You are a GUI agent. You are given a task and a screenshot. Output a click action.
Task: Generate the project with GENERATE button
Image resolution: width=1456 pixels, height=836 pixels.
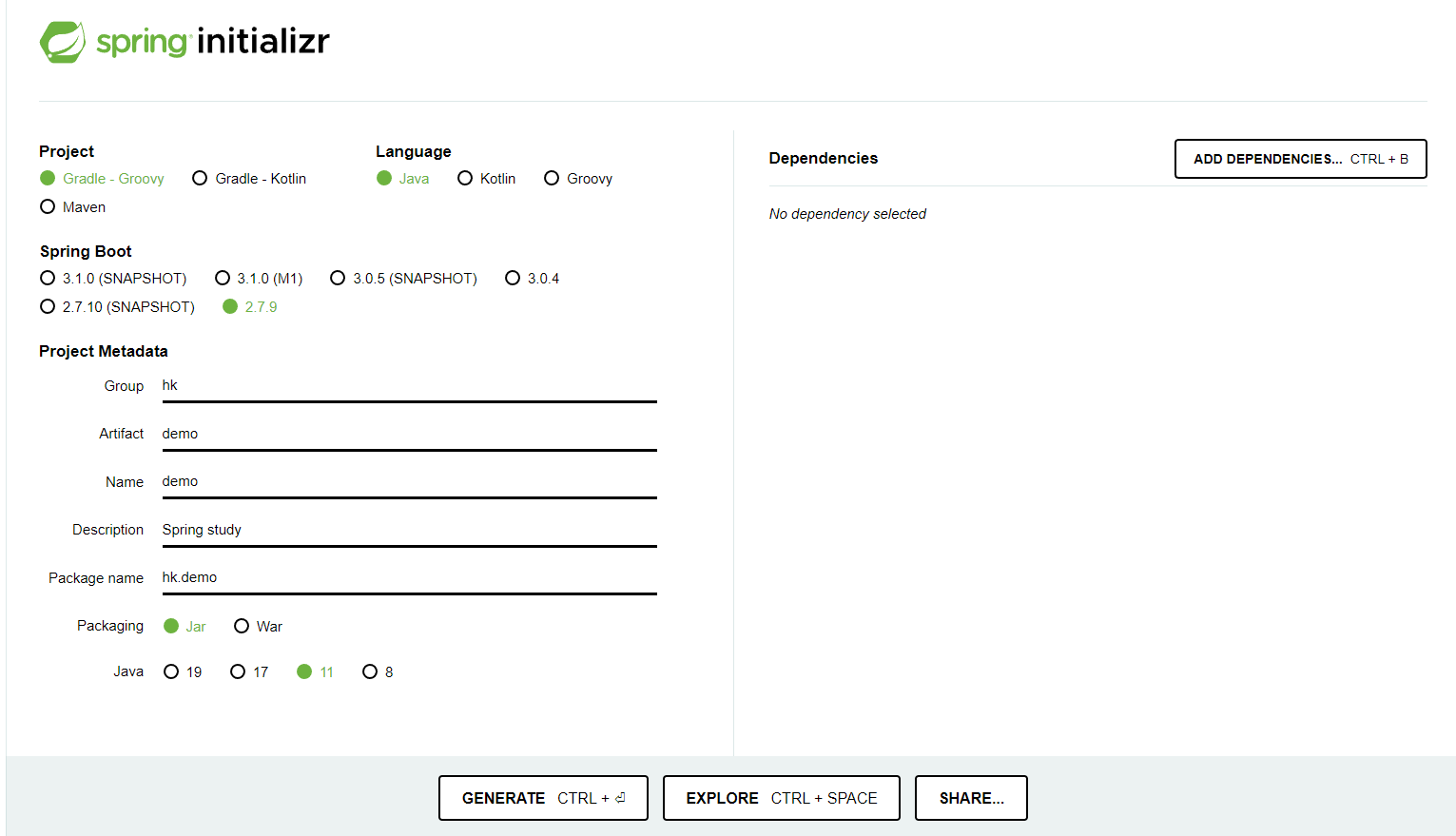pyautogui.click(x=543, y=798)
